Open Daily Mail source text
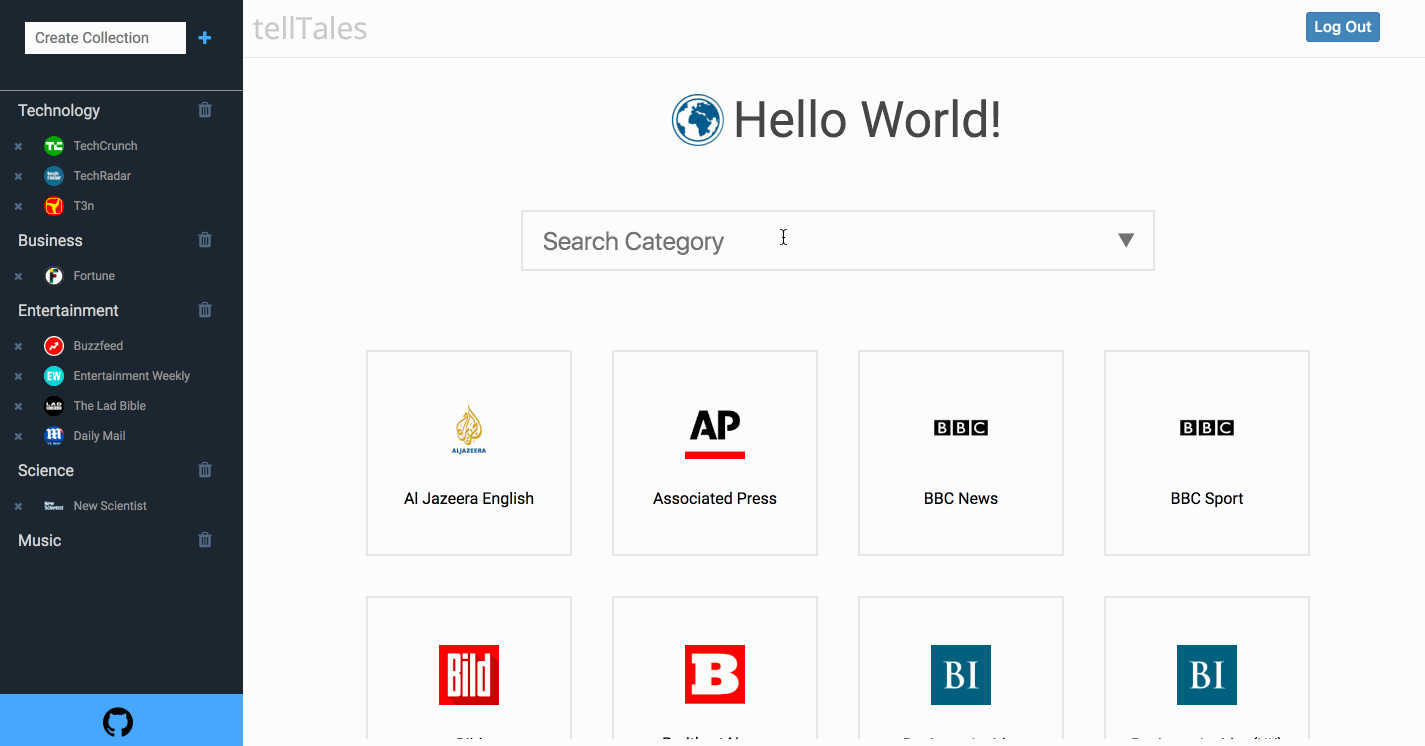1425x746 pixels. [99, 436]
